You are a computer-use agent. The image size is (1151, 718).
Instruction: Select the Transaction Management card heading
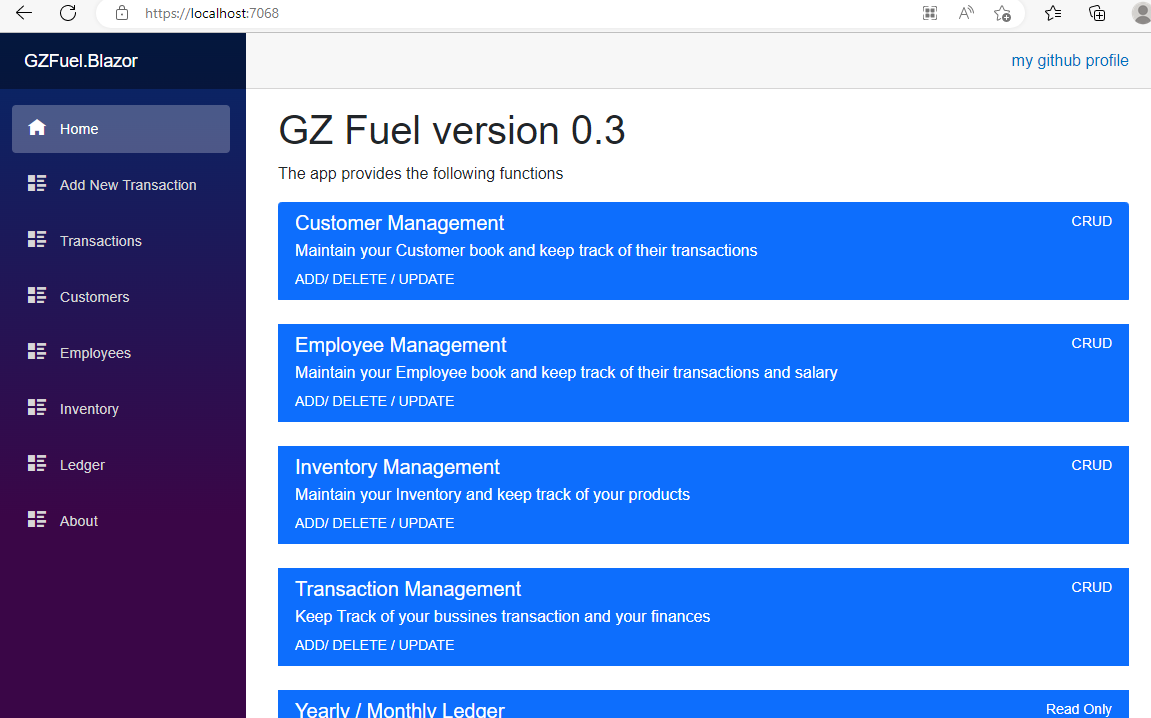[x=408, y=589]
